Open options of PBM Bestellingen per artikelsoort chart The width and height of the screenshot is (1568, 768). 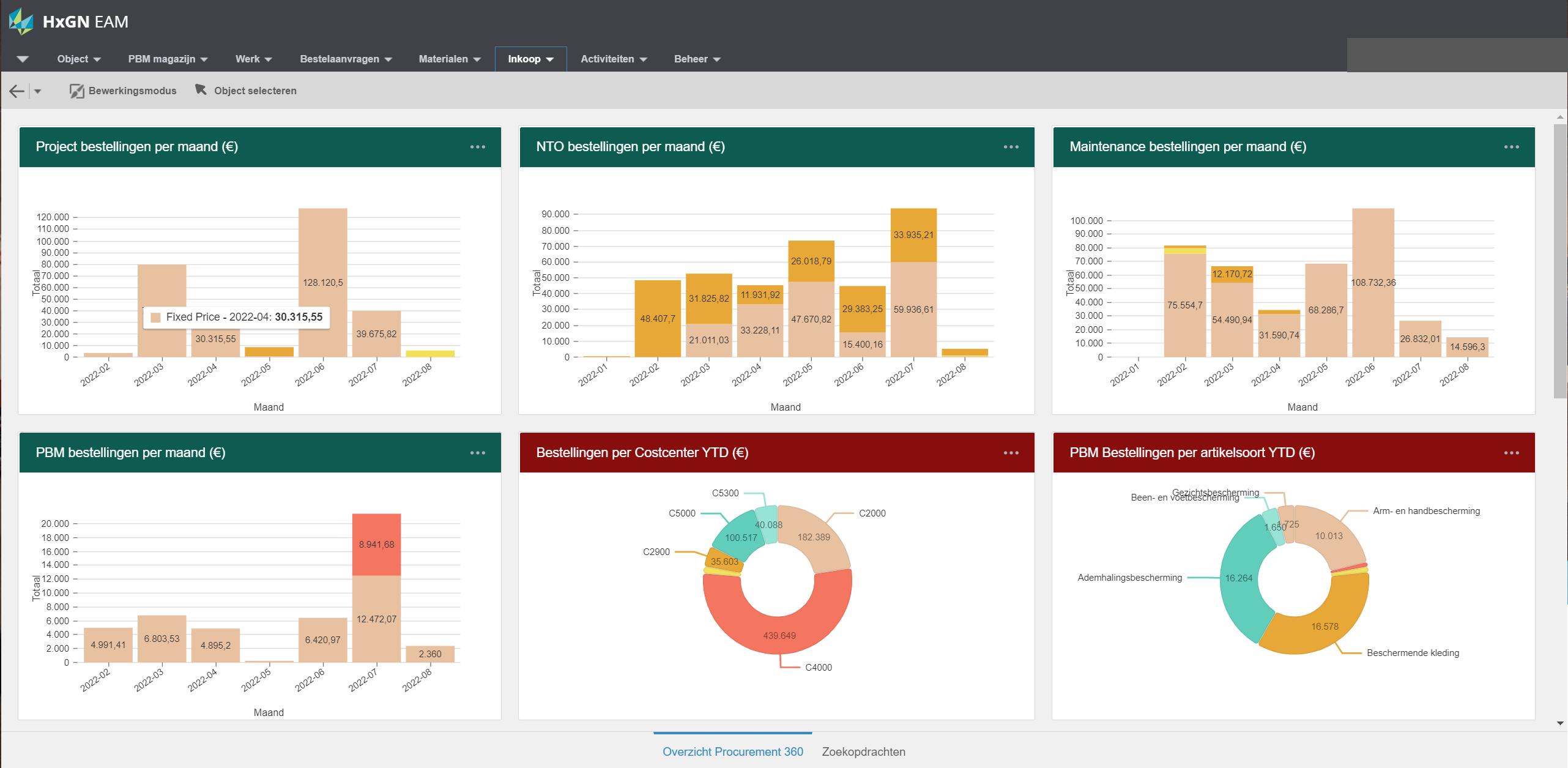(1512, 453)
